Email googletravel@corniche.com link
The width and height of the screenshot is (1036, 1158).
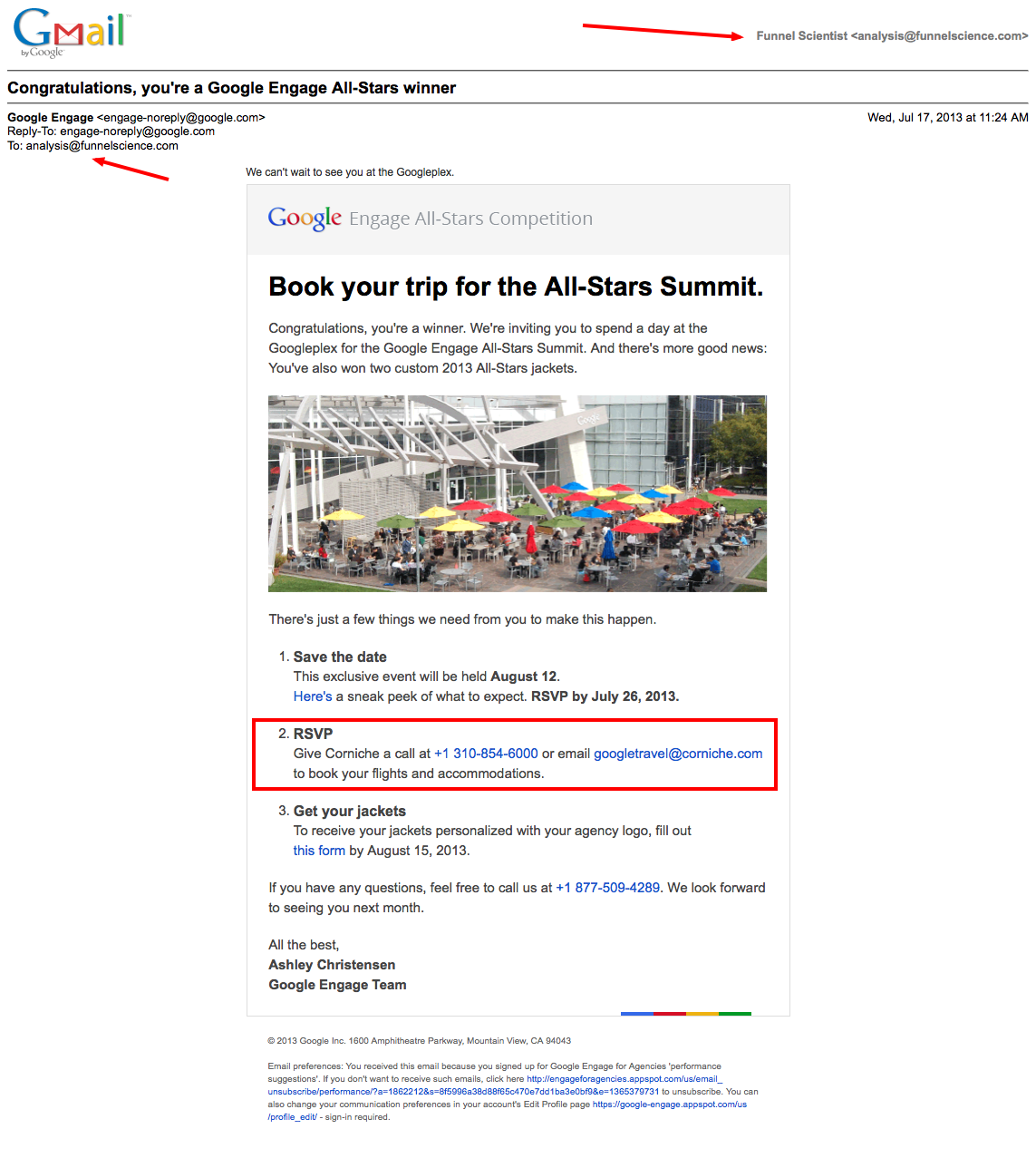[678, 754]
